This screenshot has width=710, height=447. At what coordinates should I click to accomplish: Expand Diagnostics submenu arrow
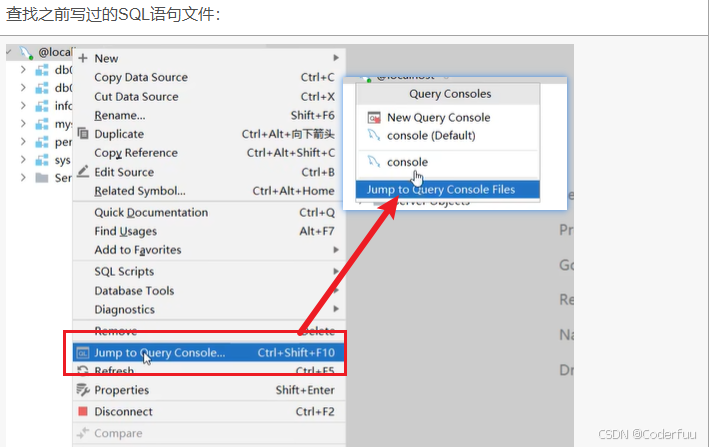pyautogui.click(x=336, y=309)
